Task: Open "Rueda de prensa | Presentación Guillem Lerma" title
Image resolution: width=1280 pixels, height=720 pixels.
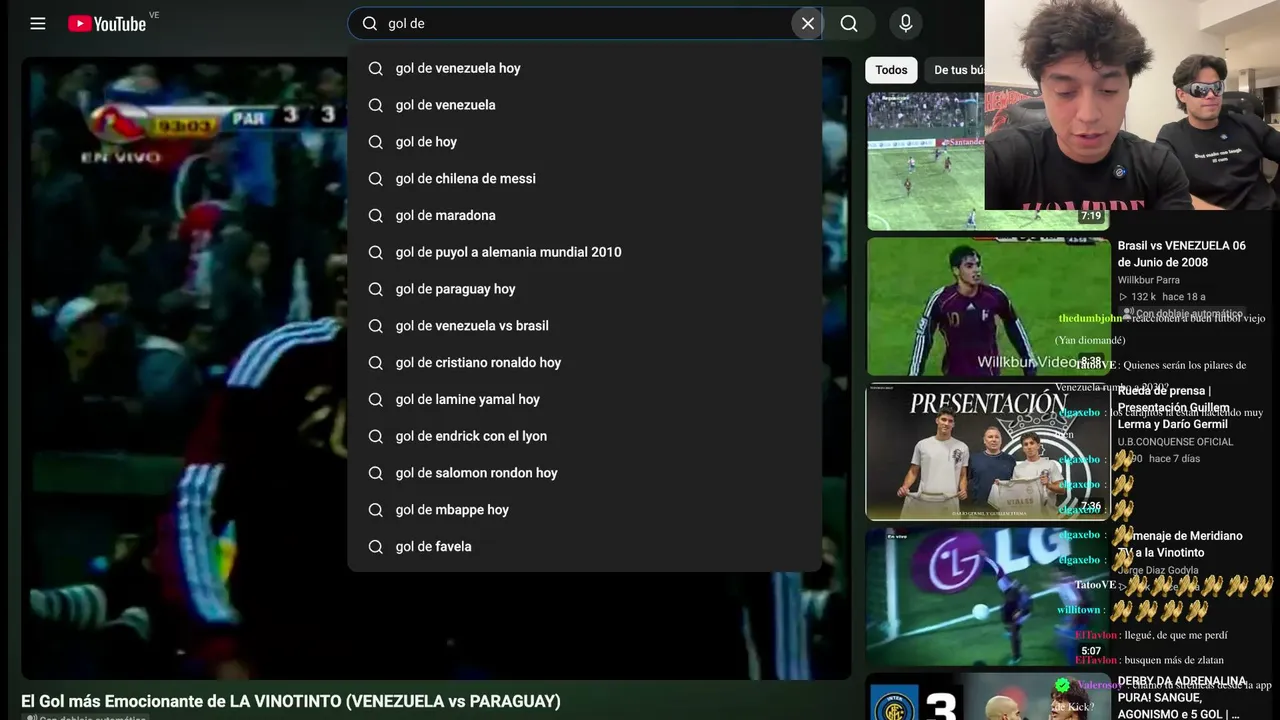Action: [1175, 408]
